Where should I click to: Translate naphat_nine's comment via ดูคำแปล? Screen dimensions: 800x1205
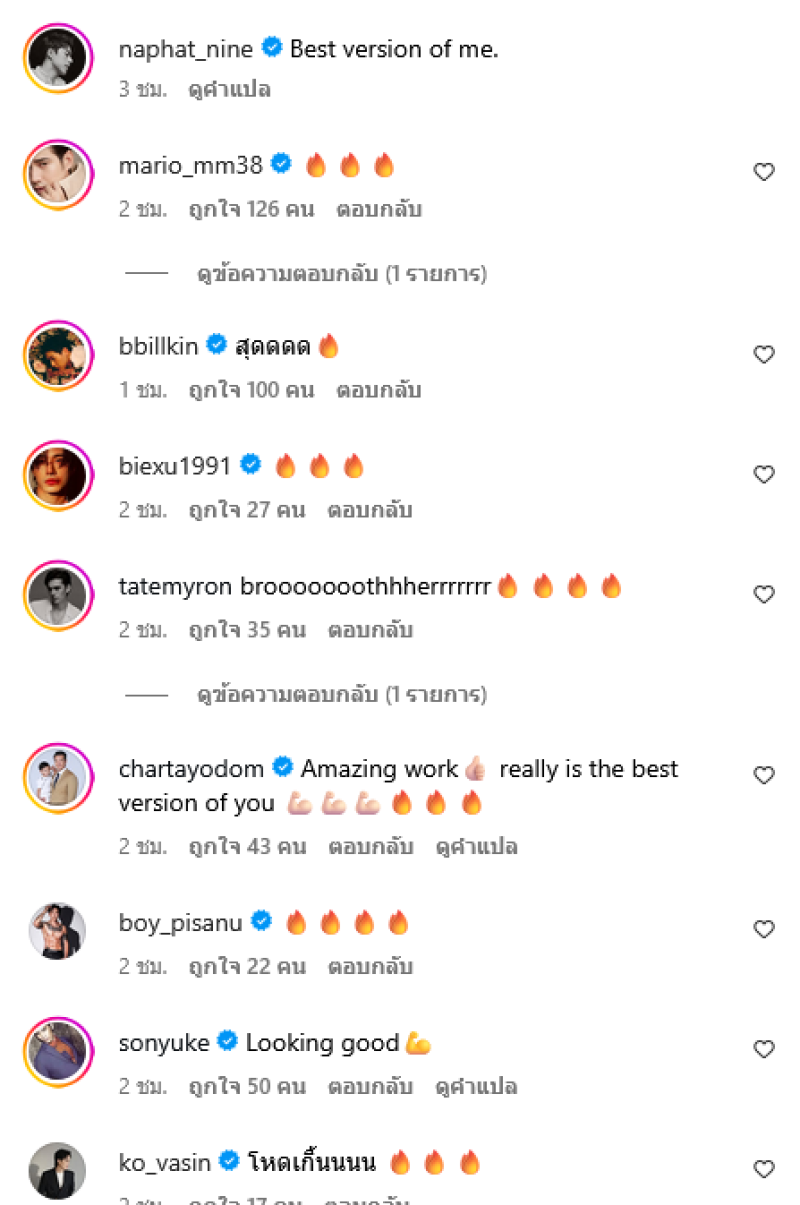click(x=229, y=89)
